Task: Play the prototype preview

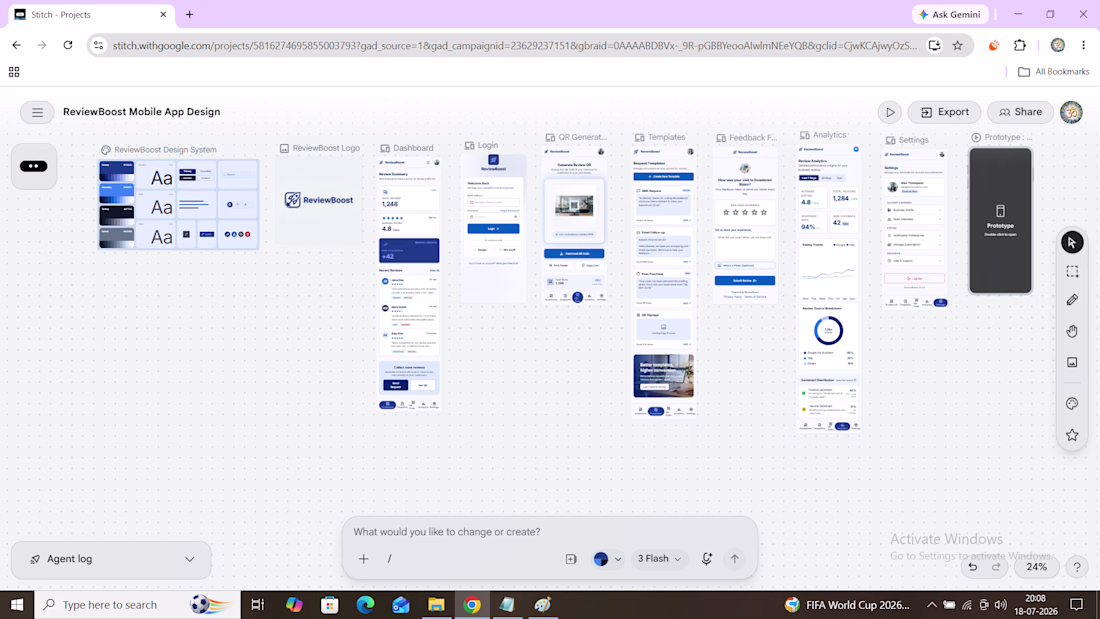Action: point(890,112)
